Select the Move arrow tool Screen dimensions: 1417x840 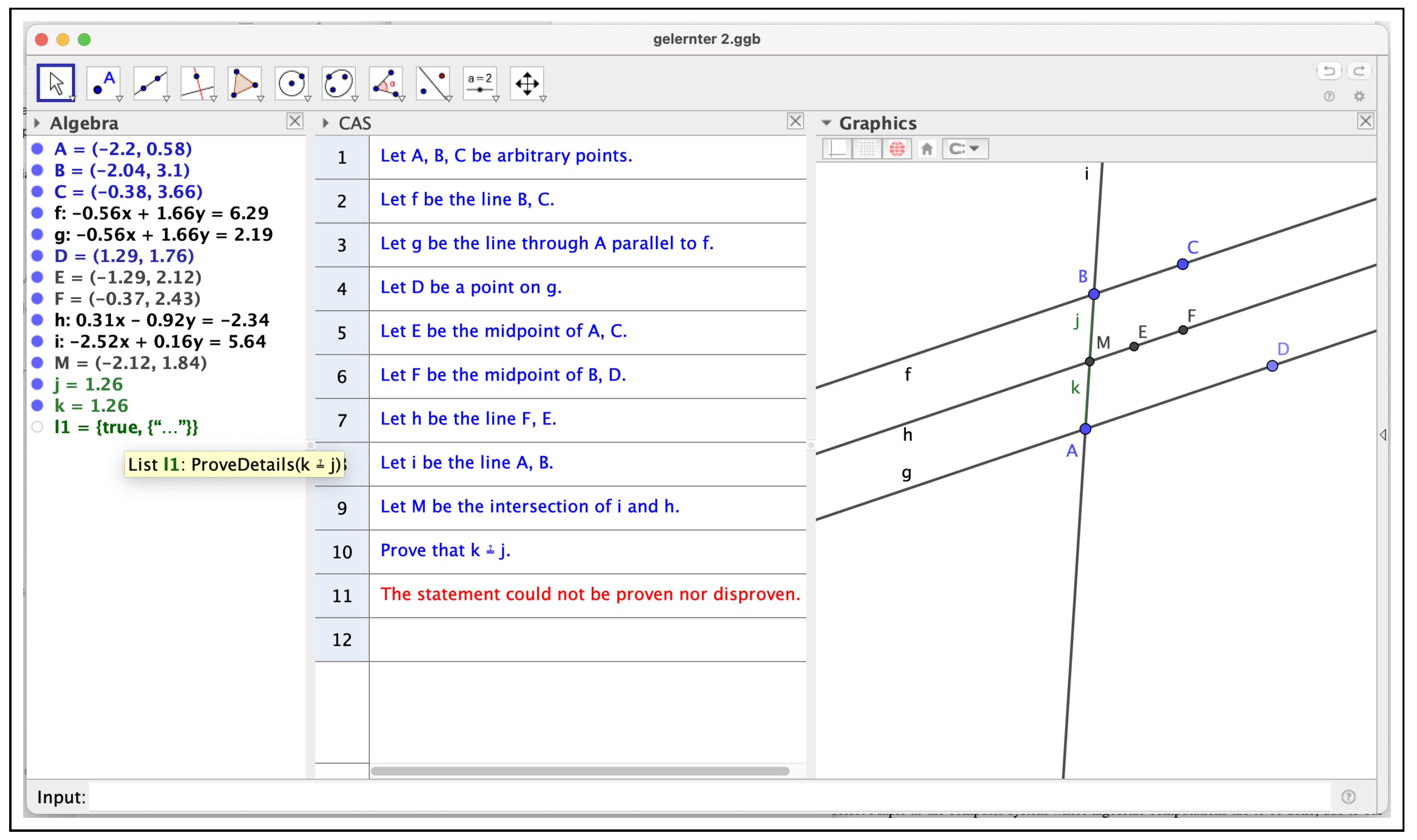coord(55,83)
